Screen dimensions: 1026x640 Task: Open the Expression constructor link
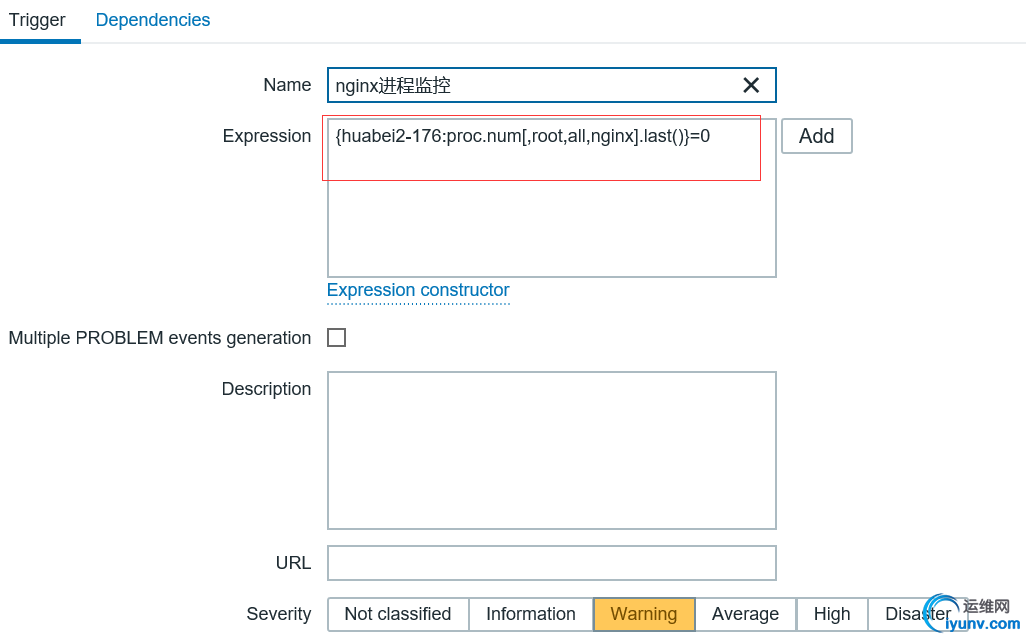tap(418, 290)
